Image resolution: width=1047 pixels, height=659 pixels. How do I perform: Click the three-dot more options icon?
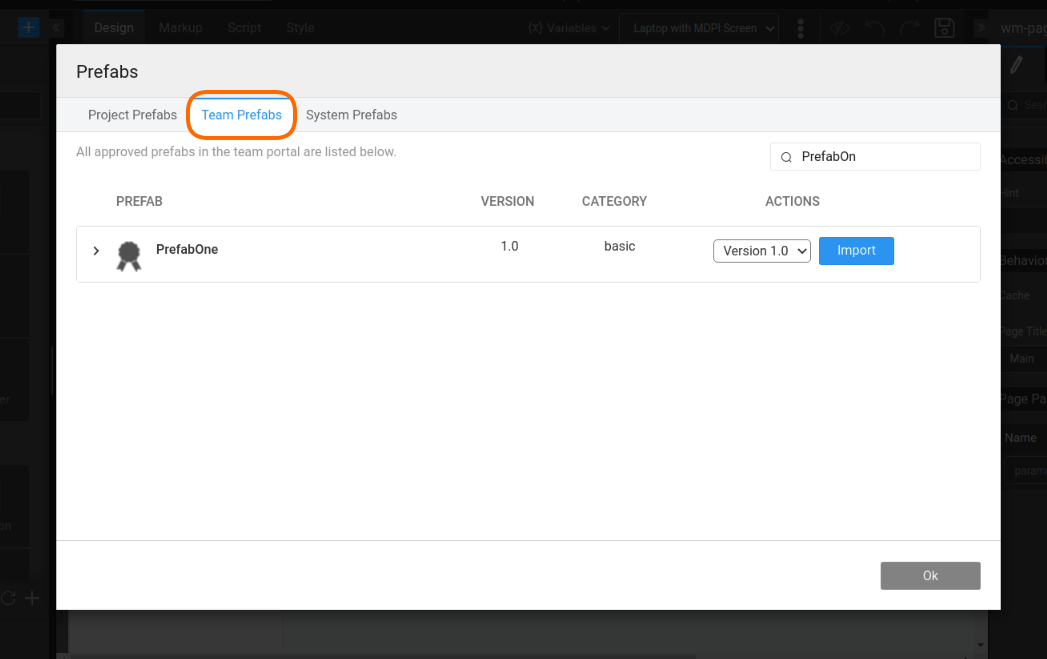[x=801, y=28]
